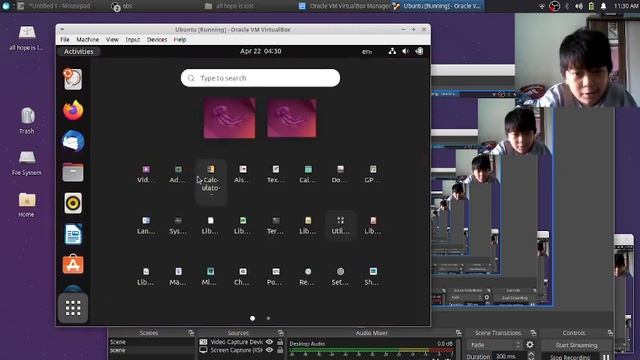
Task: Open the Settings app in the grid
Action: pos(340,276)
